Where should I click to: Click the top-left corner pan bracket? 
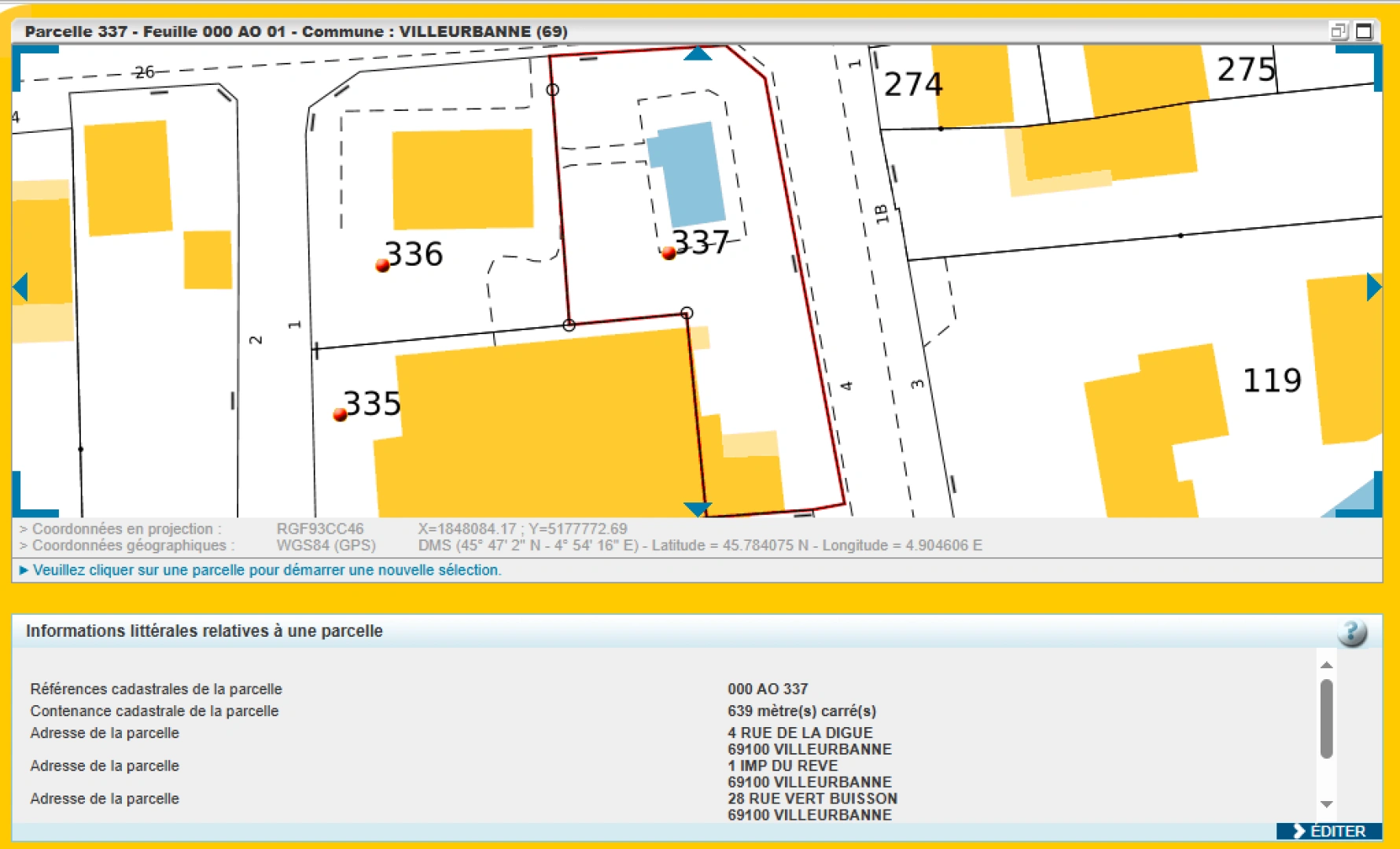28,60
